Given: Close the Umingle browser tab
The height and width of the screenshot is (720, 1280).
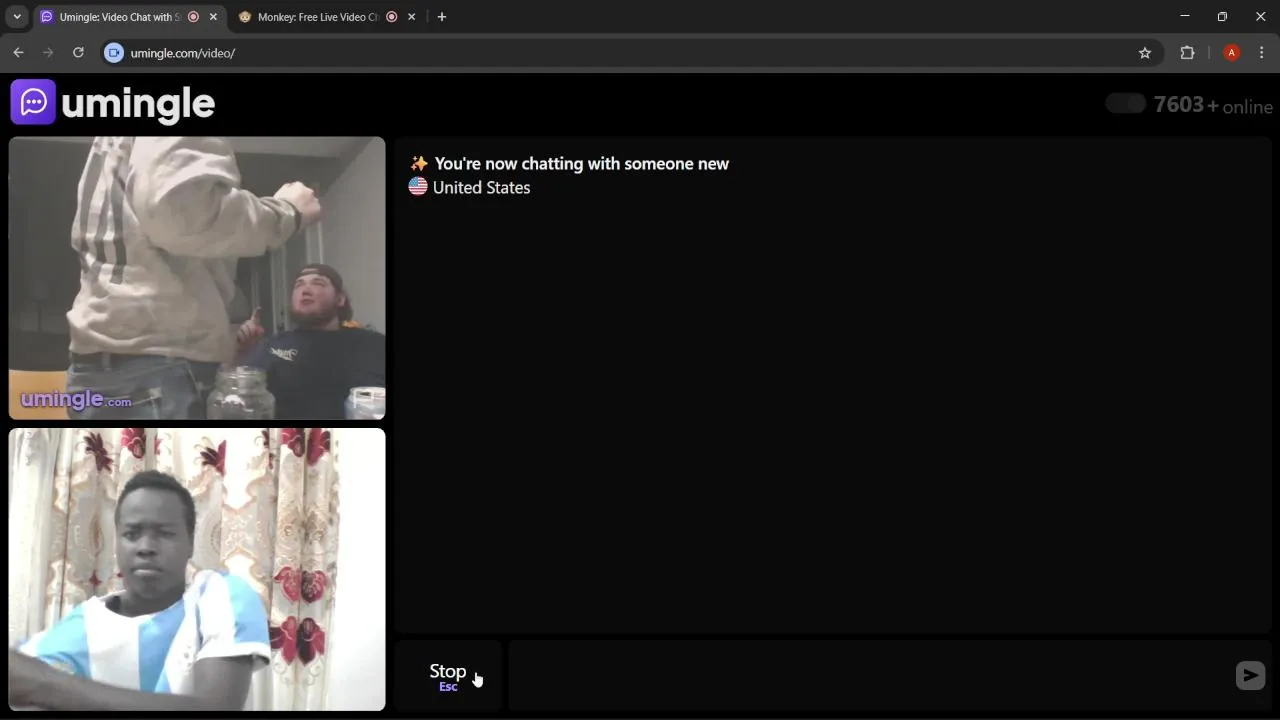Looking at the screenshot, I should pyautogui.click(x=213, y=17).
